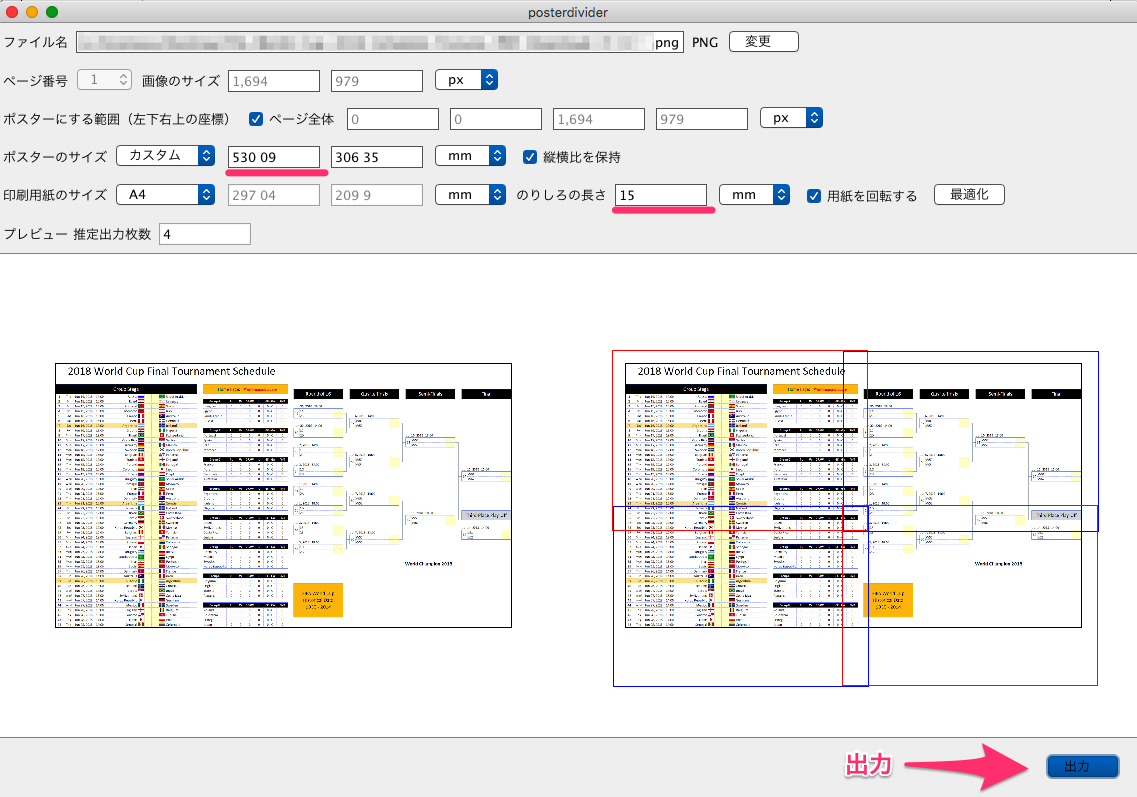Click the image height field 979
The width and height of the screenshot is (1137, 797).
click(376, 80)
